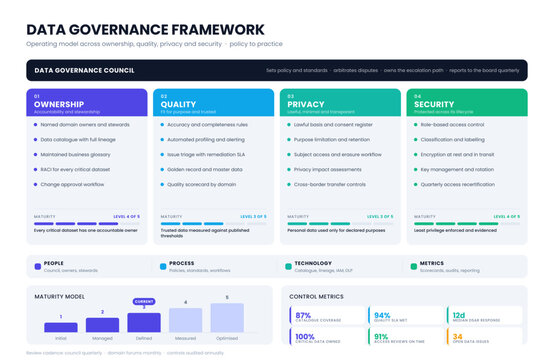
Task: Click the Measured bar in maturity chart
Action: 185,320
